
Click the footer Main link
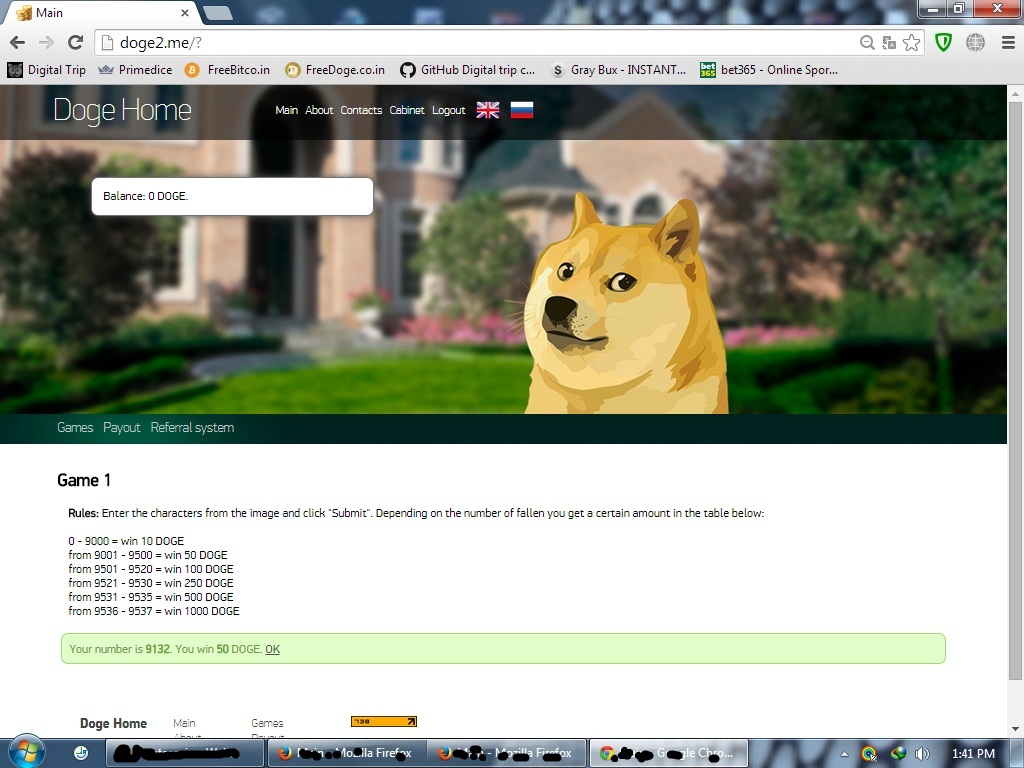[x=184, y=723]
